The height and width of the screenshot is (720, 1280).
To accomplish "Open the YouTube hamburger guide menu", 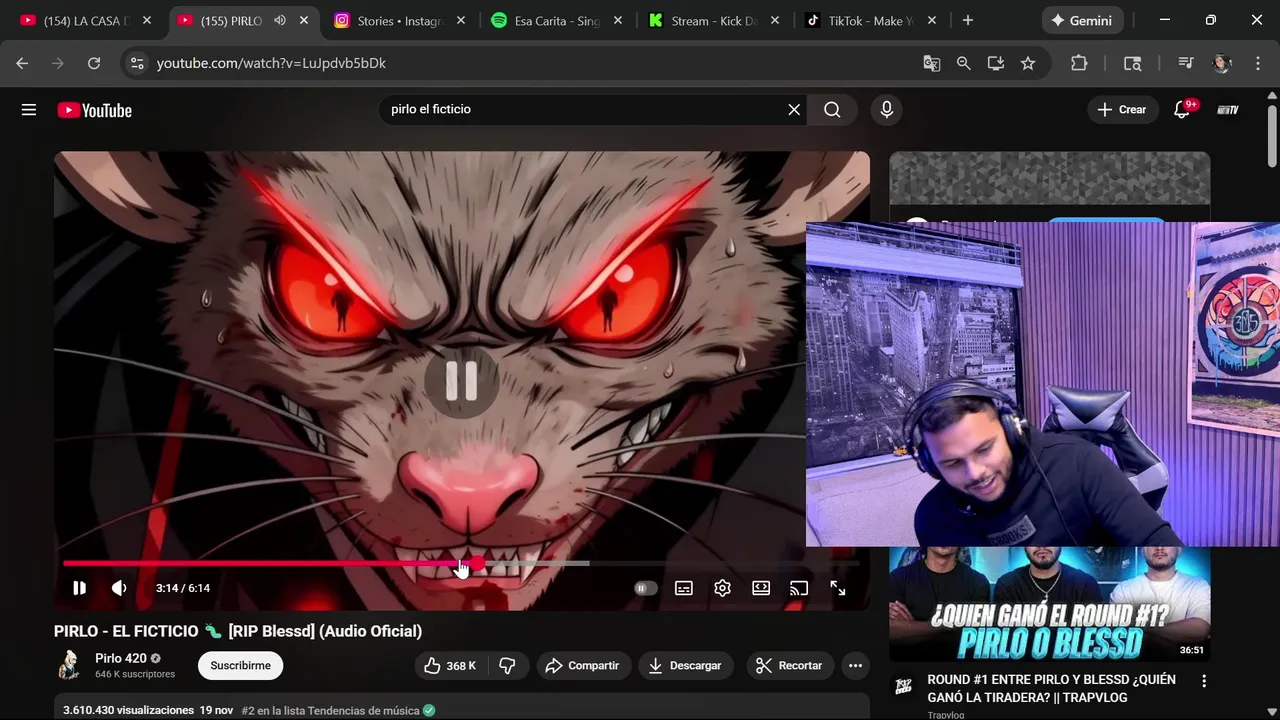I will tap(29, 110).
